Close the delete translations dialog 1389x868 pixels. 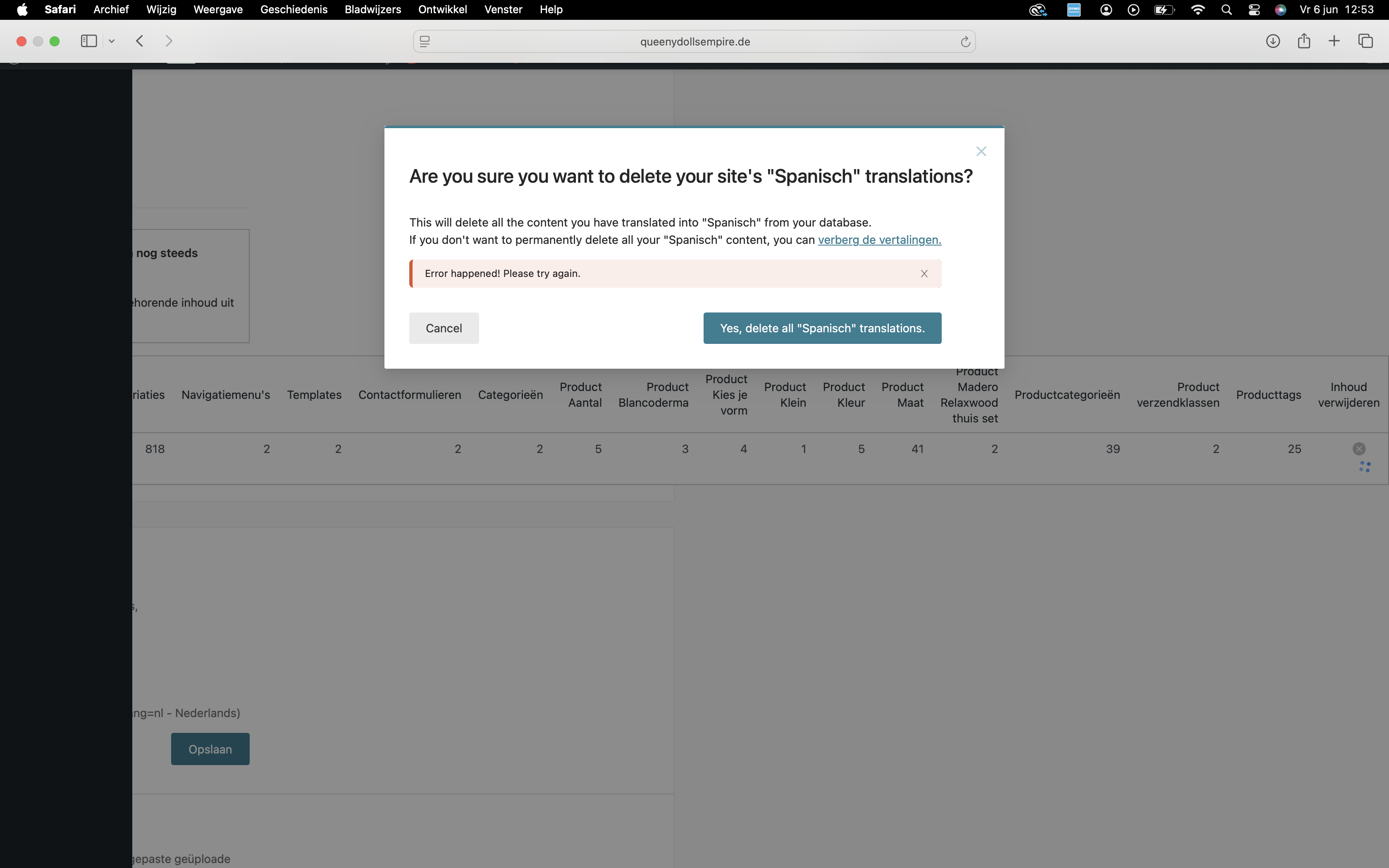(x=981, y=151)
